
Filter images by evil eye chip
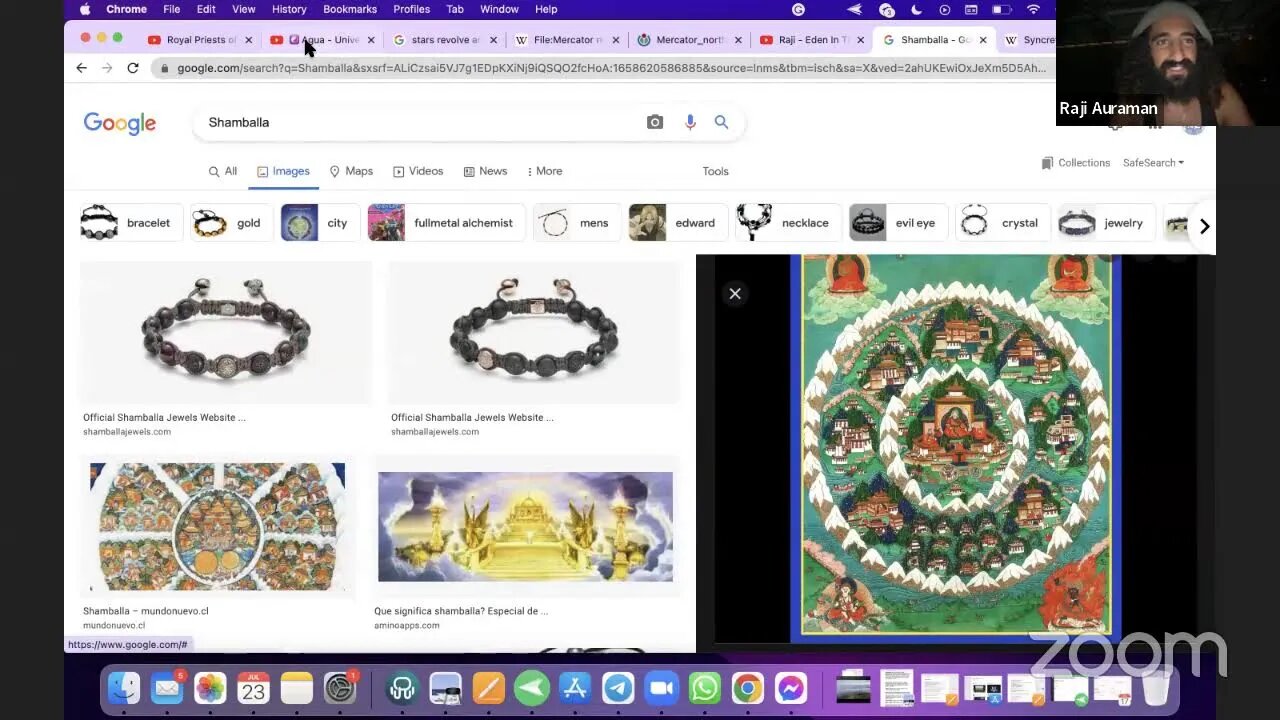pos(897,223)
